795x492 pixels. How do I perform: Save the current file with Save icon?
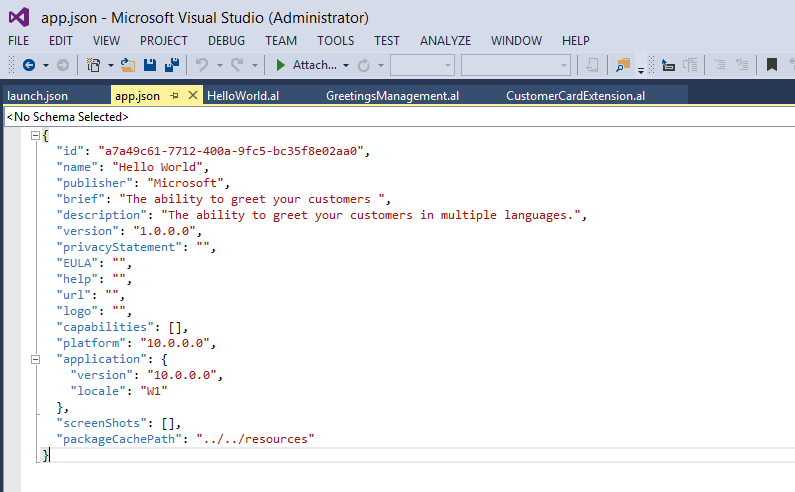(150, 65)
